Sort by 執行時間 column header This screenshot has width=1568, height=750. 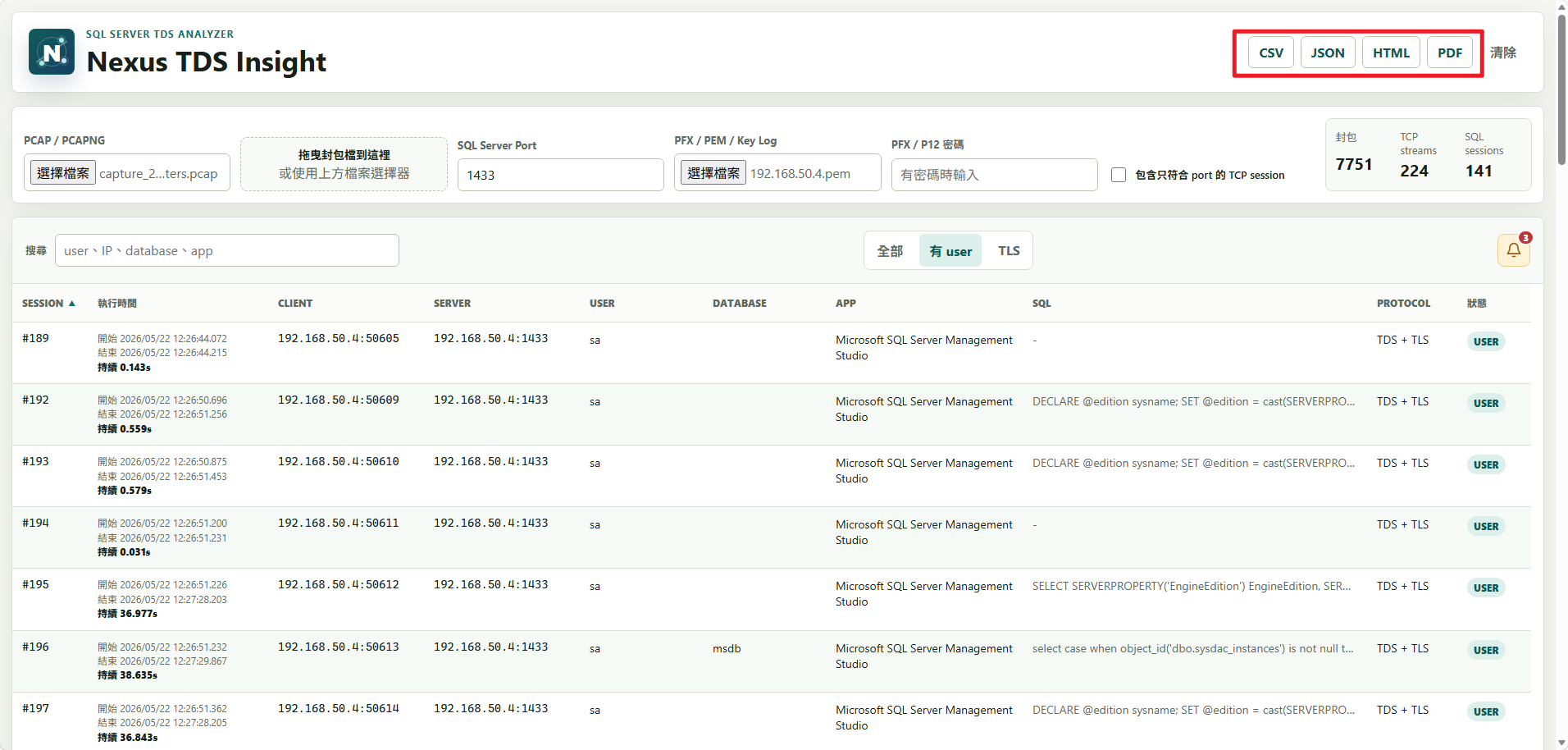coord(117,304)
